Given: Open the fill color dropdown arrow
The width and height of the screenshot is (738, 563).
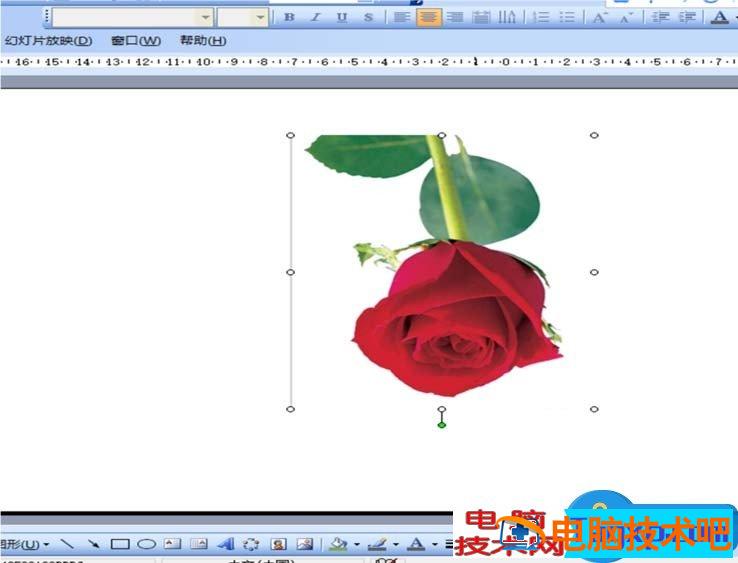Looking at the screenshot, I should (x=357, y=545).
